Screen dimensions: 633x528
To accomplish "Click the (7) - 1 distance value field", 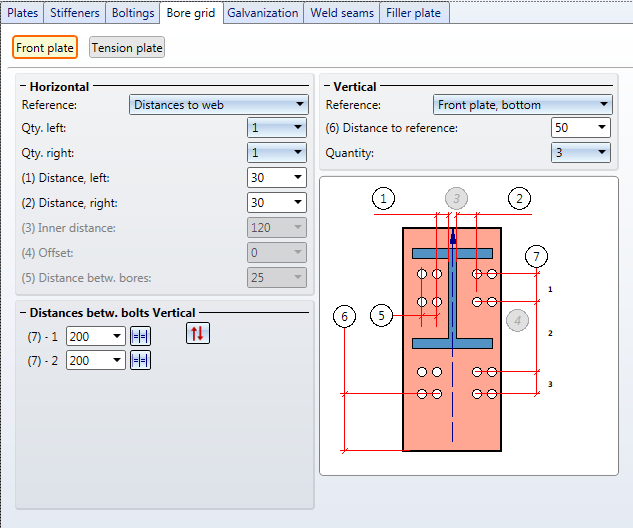I will pos(88,337).
